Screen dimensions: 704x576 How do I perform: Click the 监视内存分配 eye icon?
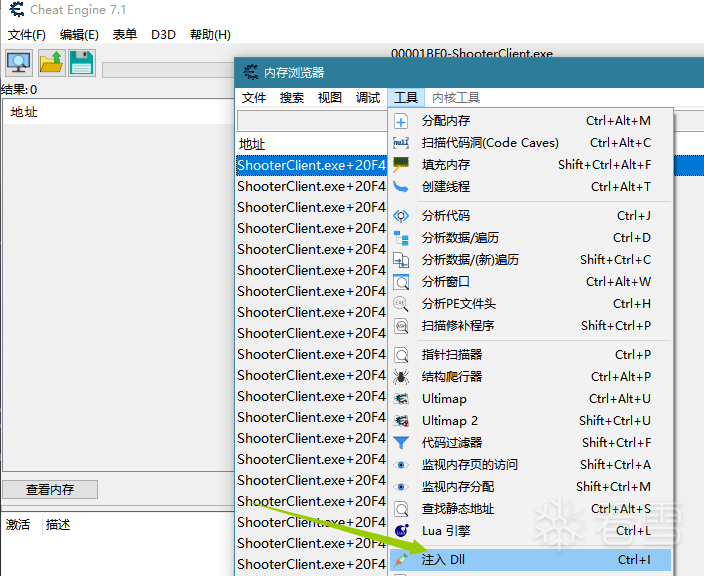point(401,487)
